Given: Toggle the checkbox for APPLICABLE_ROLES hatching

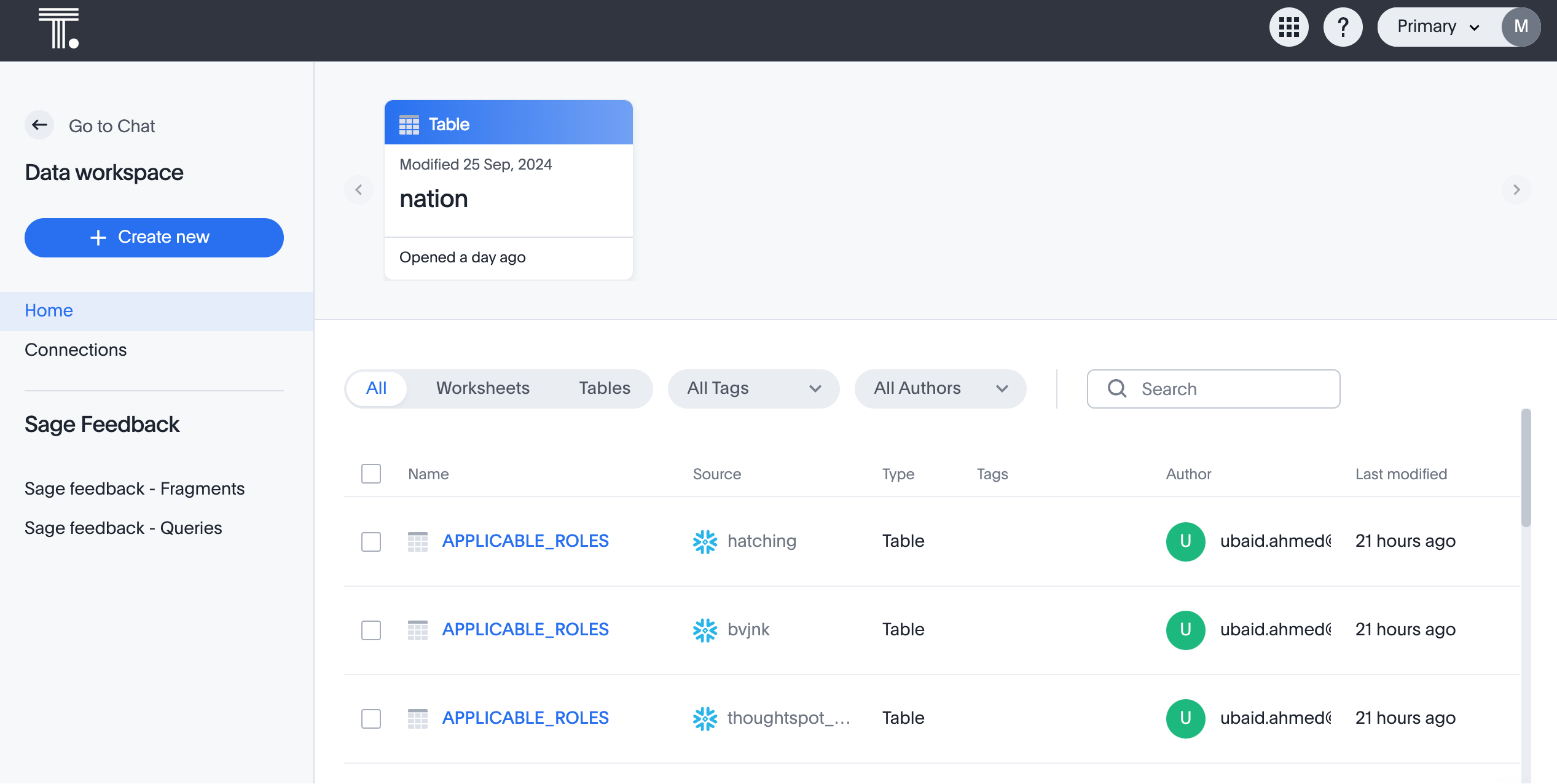Looking at the screenshot, I should [x=371, y=540].
